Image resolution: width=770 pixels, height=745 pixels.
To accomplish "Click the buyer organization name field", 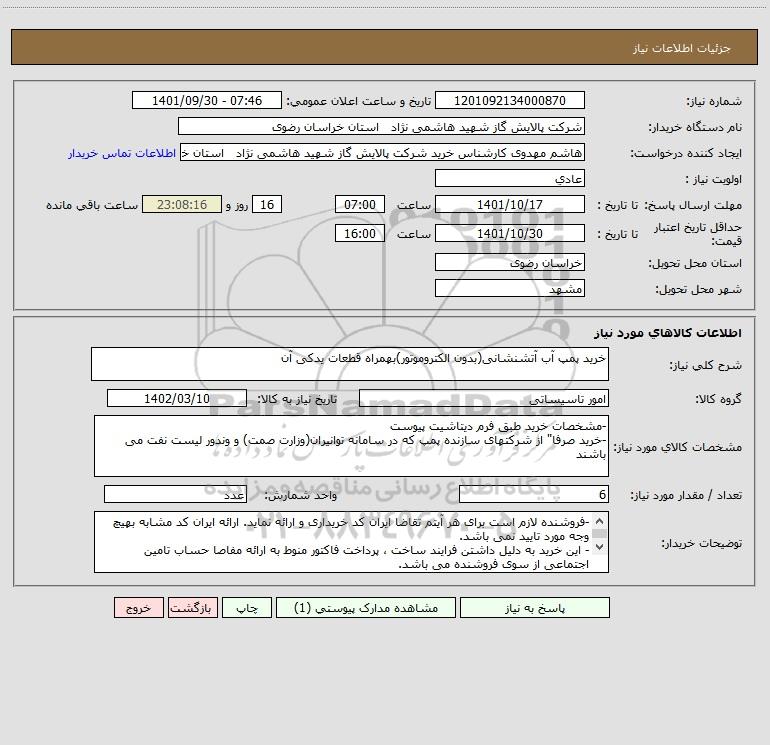I will point(381,126).
